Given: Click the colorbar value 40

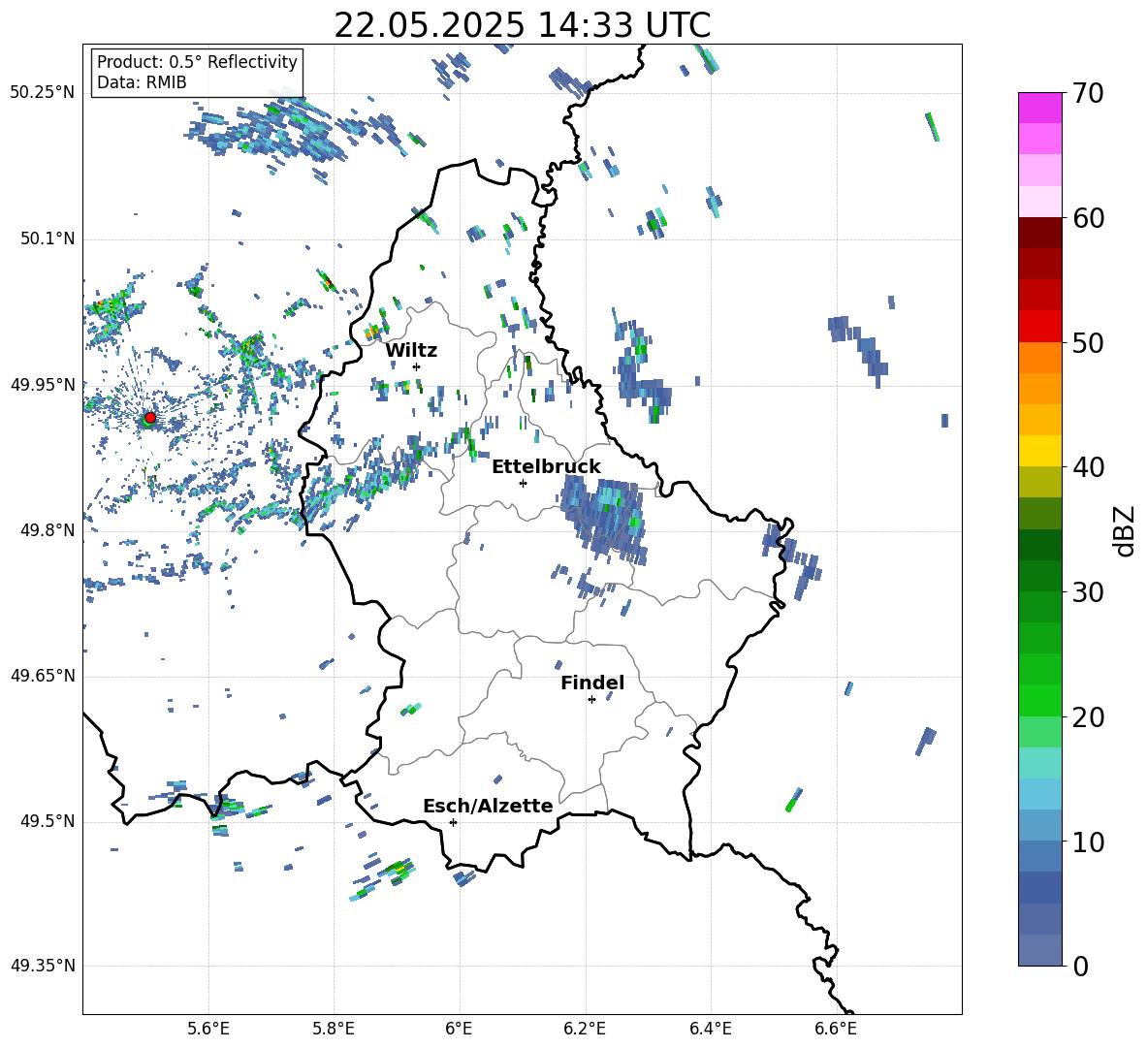Looking at the screenshot, I should (x=1088, y=467).
